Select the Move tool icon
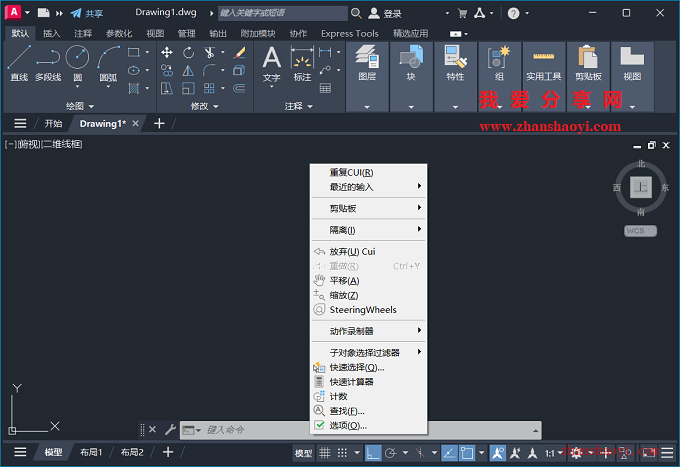The image size is (680, 467). (x=167, y=53)
